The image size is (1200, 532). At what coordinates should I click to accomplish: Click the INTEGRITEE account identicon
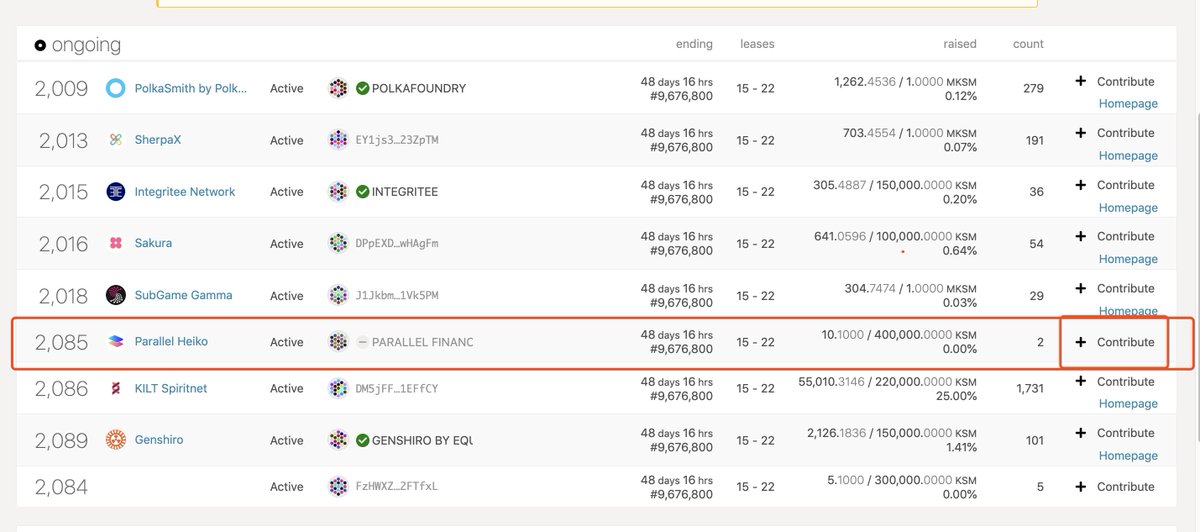click(x=339, y=192)
